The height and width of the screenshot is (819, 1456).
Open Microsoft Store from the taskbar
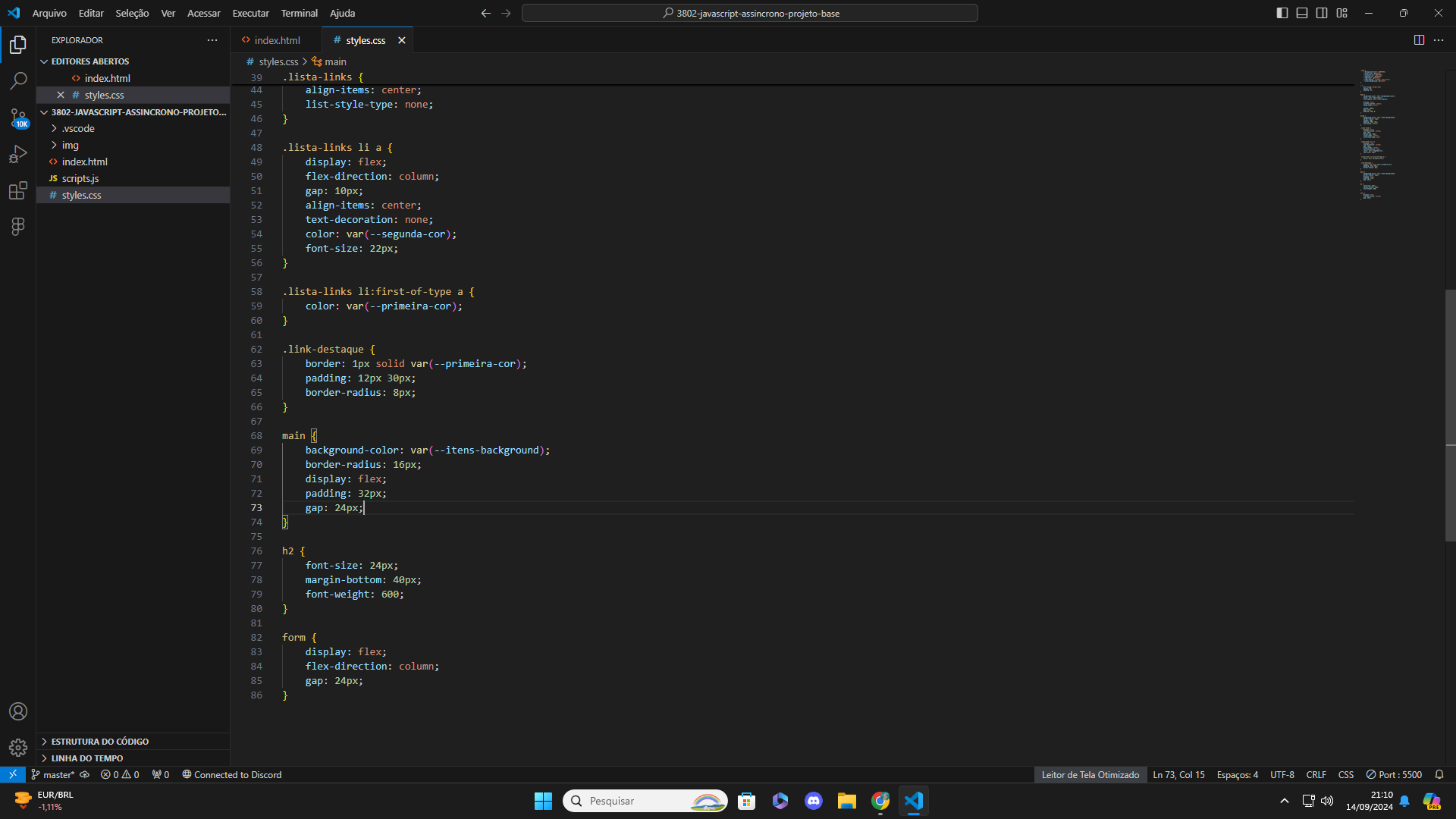[747, 801]
